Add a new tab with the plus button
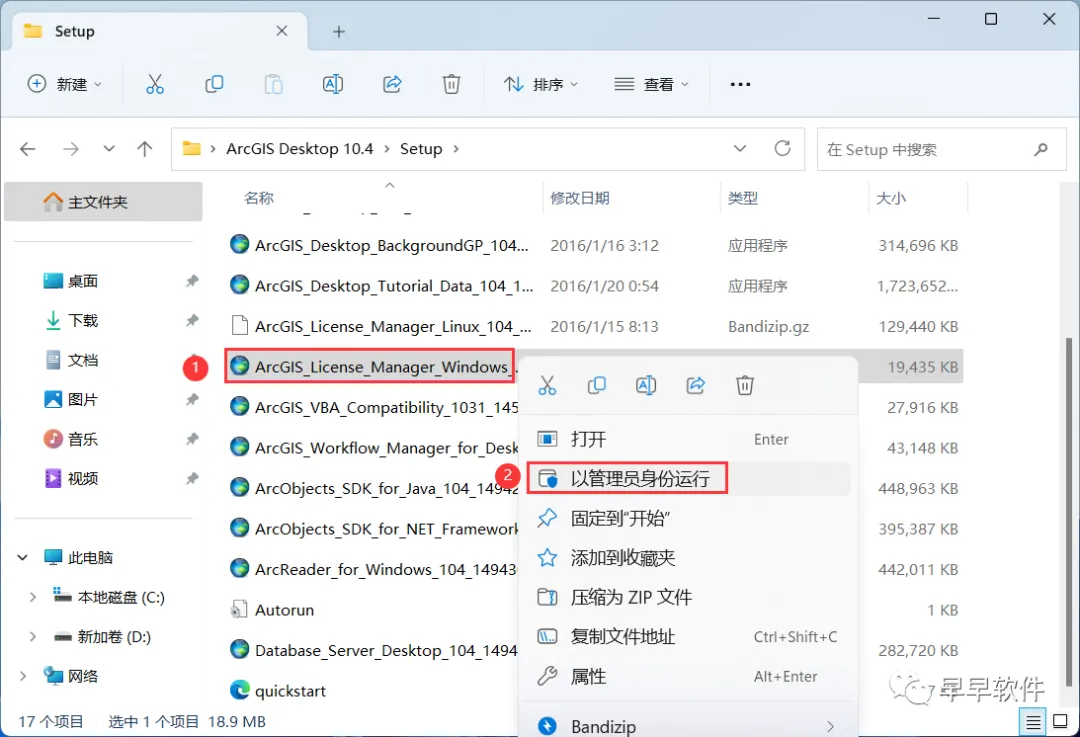This screenshot has height=737, width=1080. pos(339,32)
